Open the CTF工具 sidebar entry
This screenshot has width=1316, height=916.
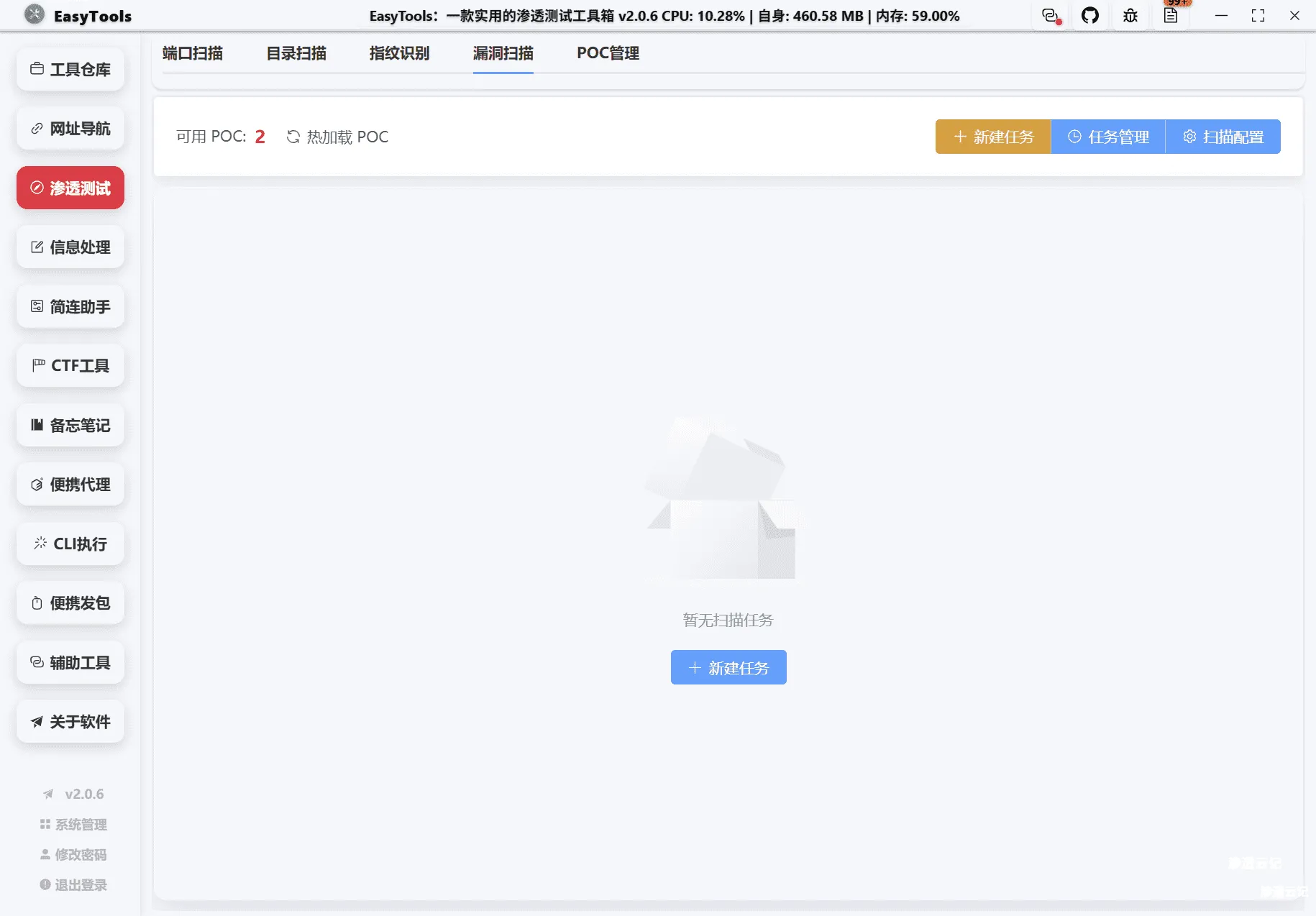(70, 365)
